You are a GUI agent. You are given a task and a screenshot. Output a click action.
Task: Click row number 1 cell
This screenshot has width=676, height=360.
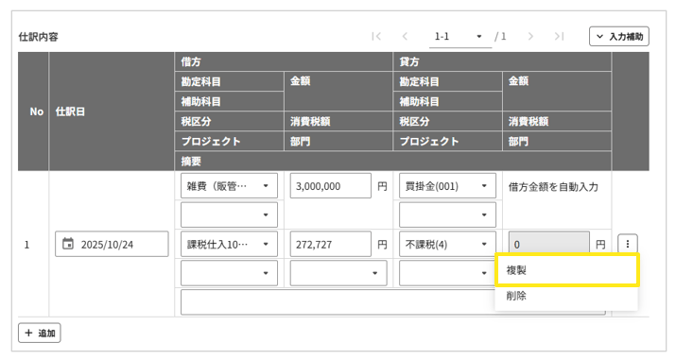[27, 244]
